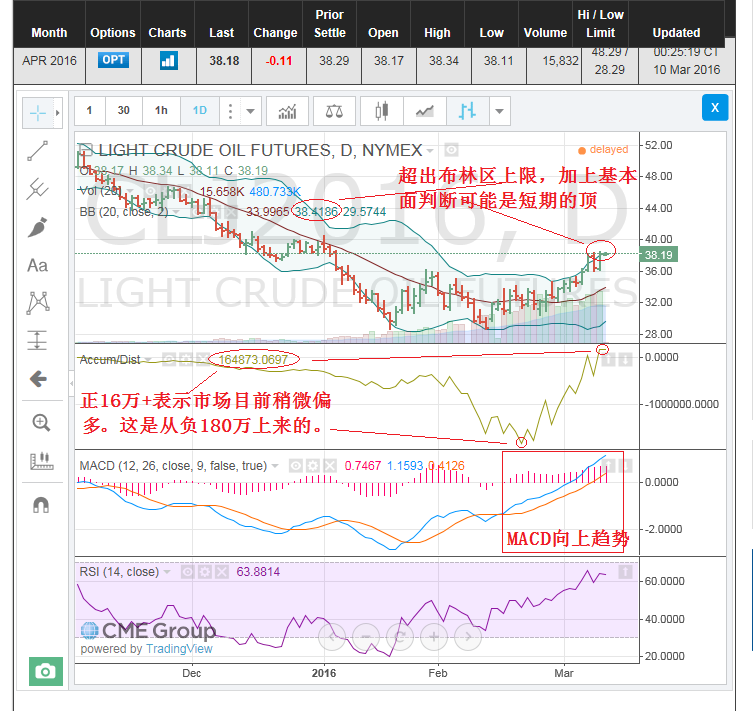Screen dimensions: 753x711
Task: Pick the brush drawing tool
Action: click(38, 227)
